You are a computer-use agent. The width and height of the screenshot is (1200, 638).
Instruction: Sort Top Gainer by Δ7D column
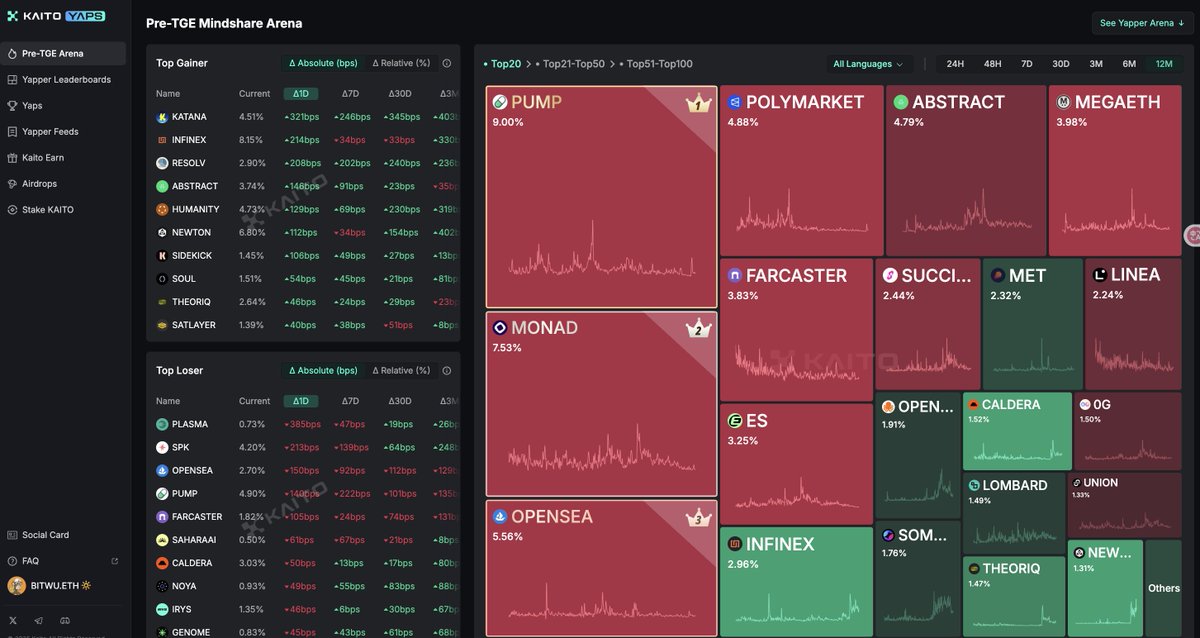click(x=350, y=94)
